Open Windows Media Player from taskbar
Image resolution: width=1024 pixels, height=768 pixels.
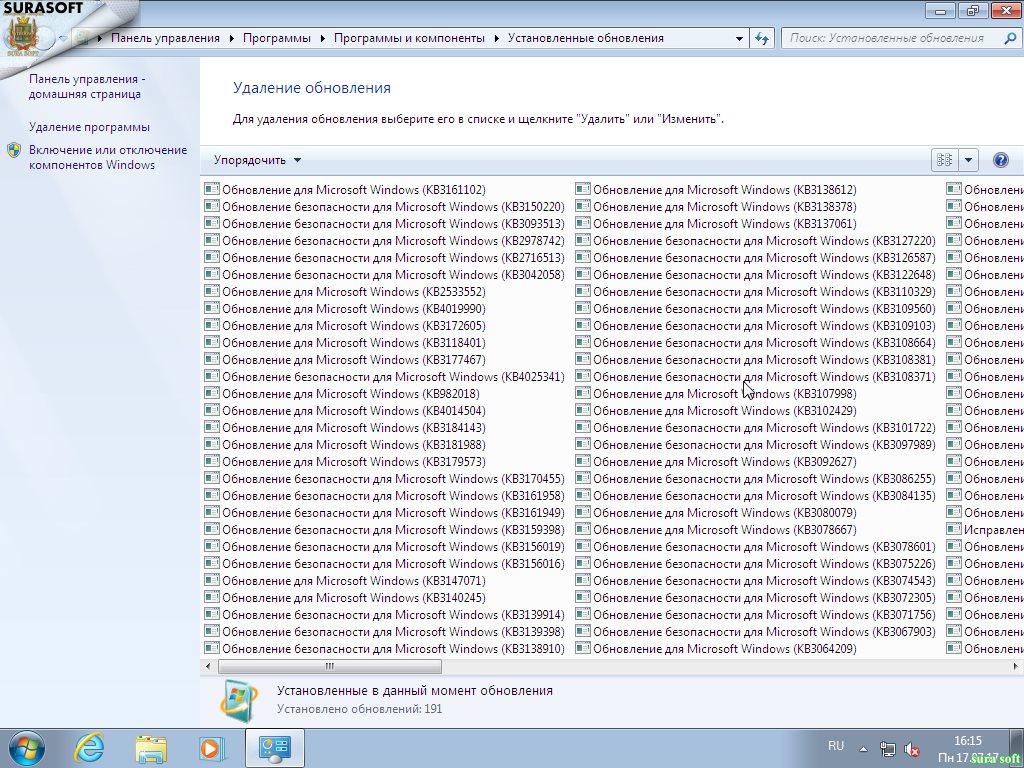[212, 748]
